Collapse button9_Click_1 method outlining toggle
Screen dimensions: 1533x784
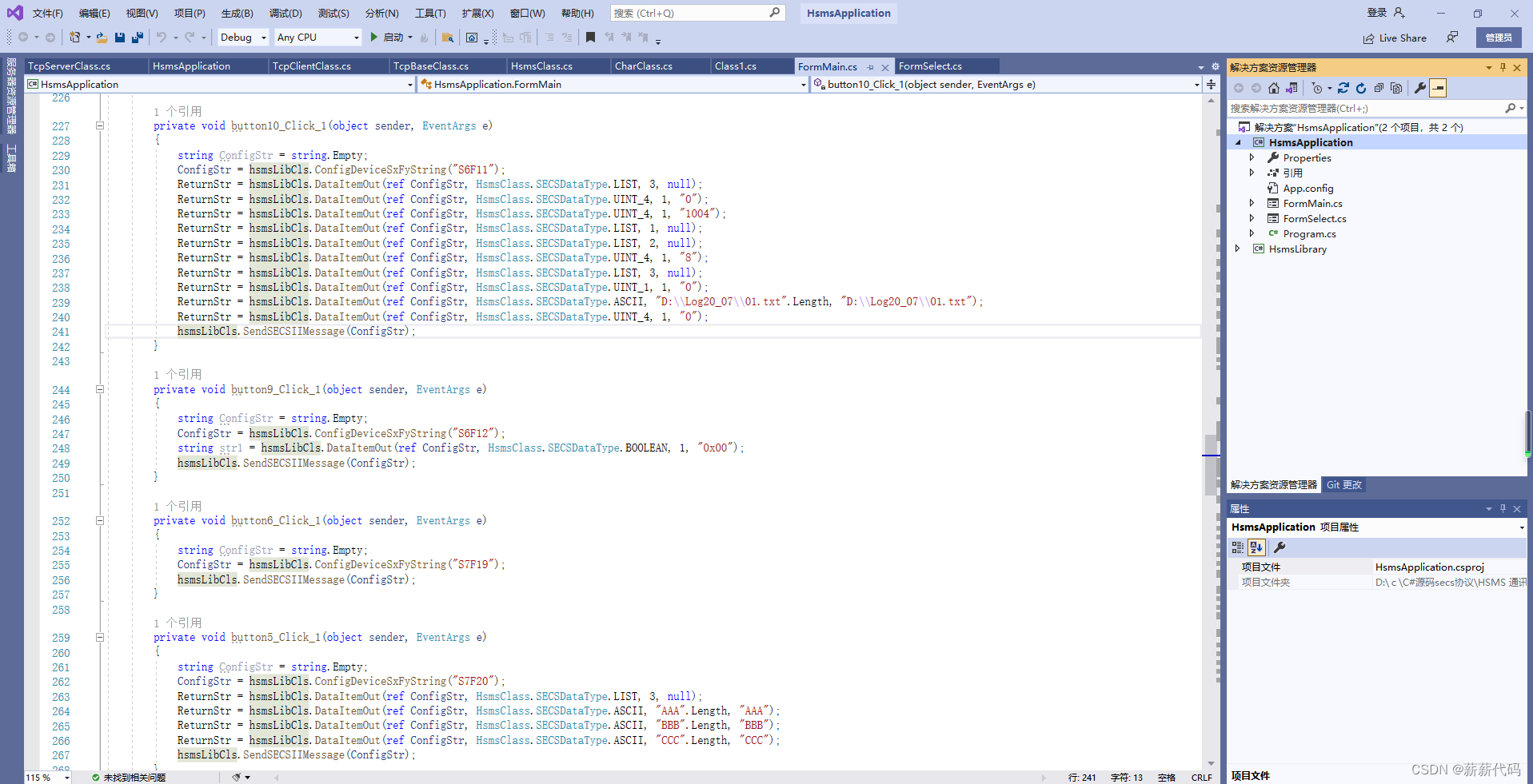100,389
